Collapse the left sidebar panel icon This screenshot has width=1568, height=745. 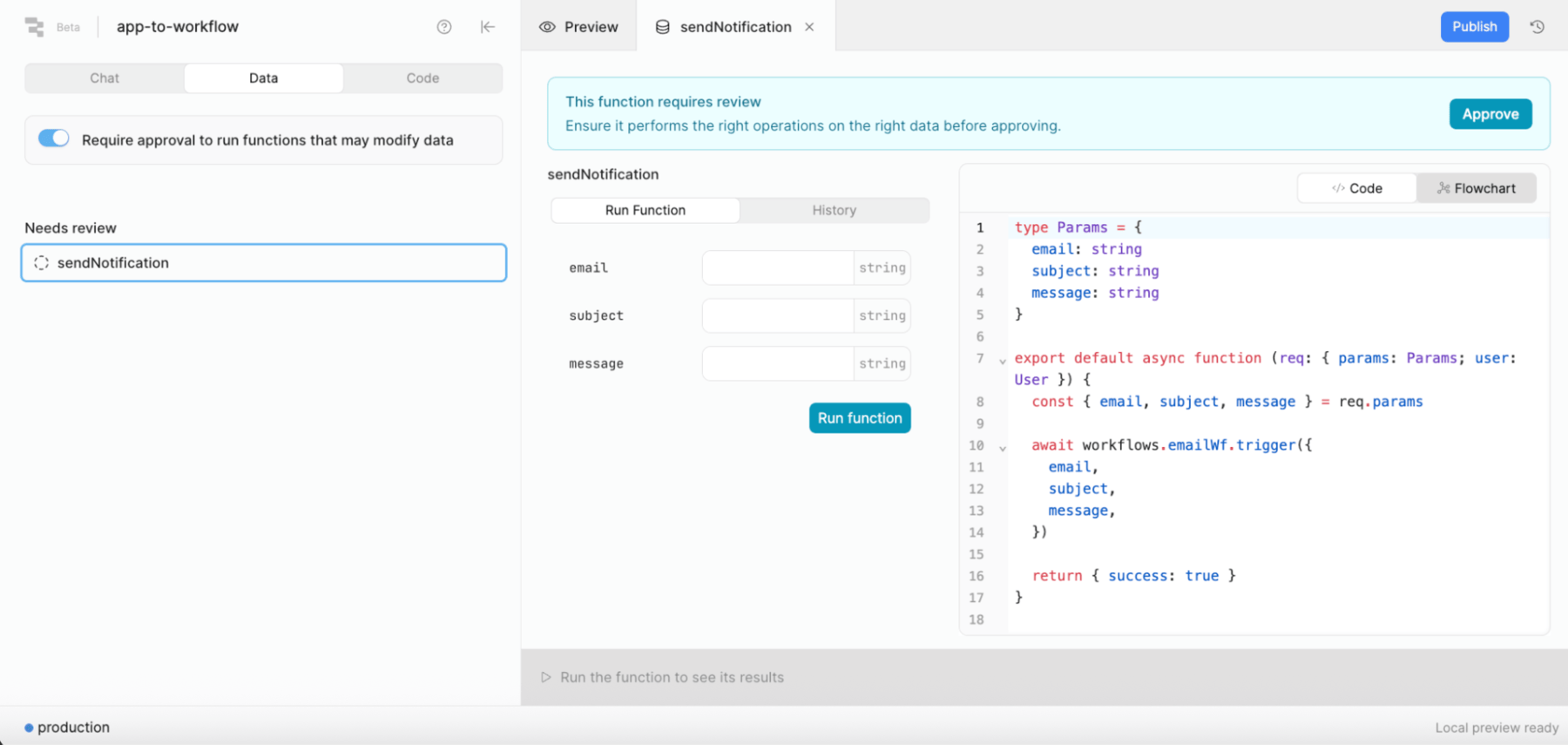coord(488,27)
